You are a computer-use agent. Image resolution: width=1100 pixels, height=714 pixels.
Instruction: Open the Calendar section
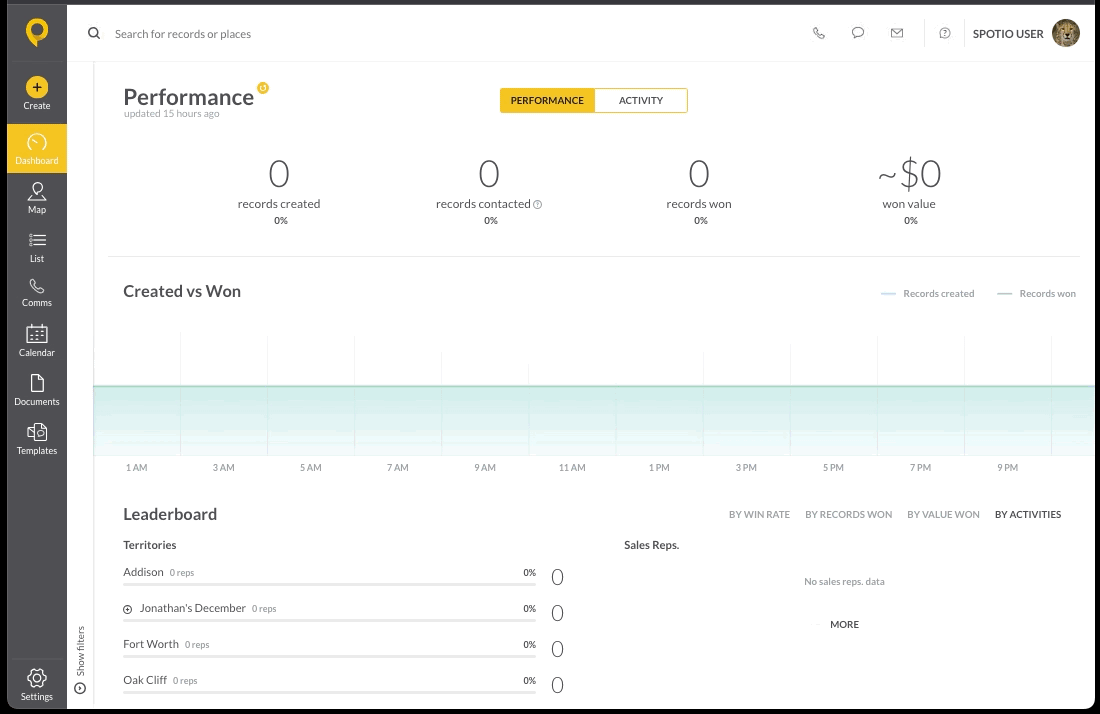36,341
